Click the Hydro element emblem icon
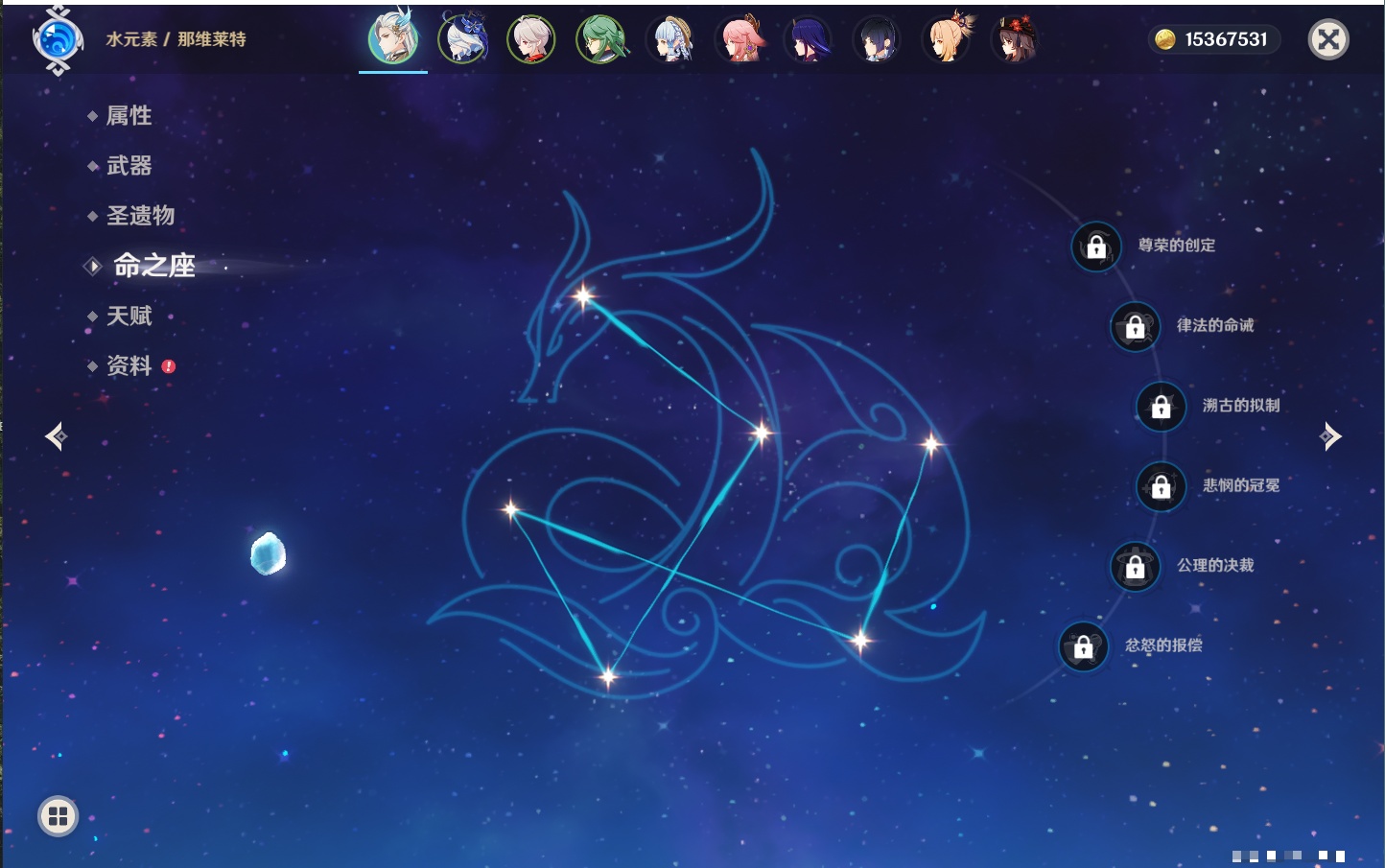This screenshot has width=1385, height=868. 57,40
